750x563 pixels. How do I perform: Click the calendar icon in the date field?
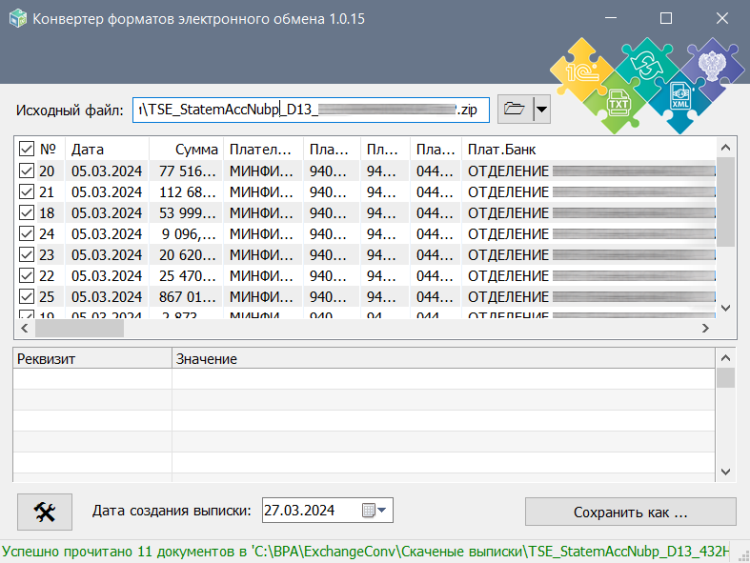(368, 511)
